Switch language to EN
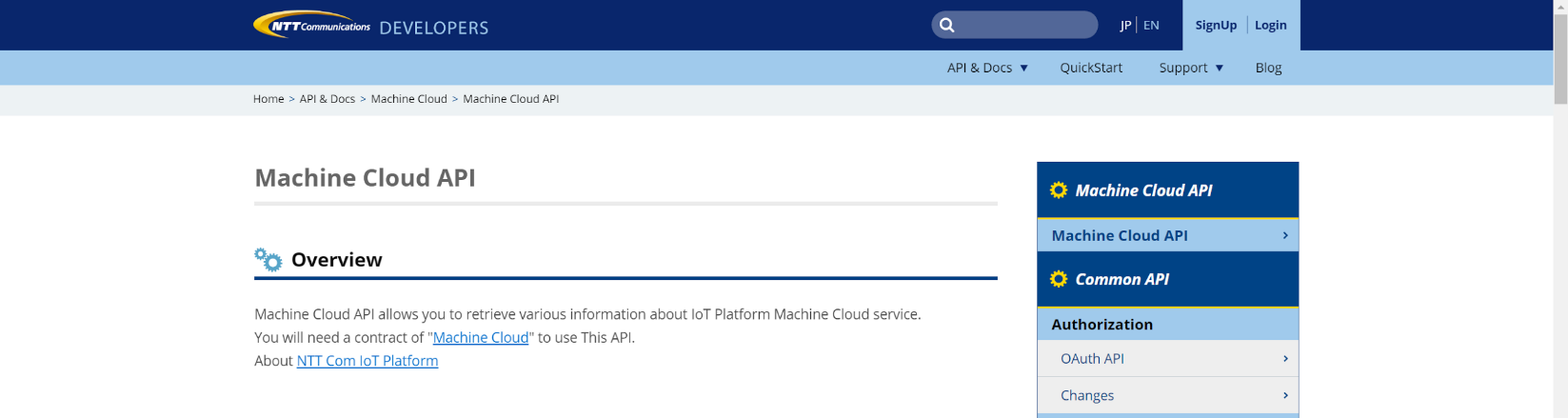The width and height of the screenshot is (1568, 418). click(x=1151, y=26)
